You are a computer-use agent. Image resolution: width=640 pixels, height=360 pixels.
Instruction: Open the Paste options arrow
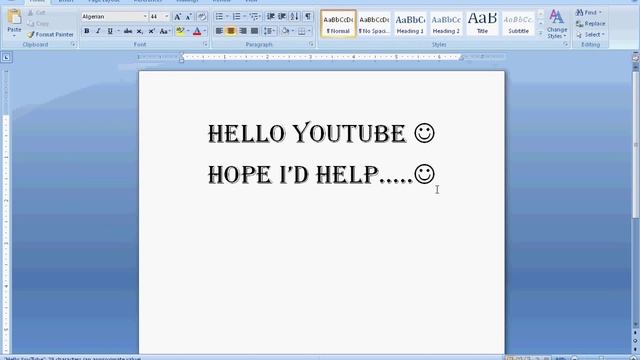(x=14, y=35)
